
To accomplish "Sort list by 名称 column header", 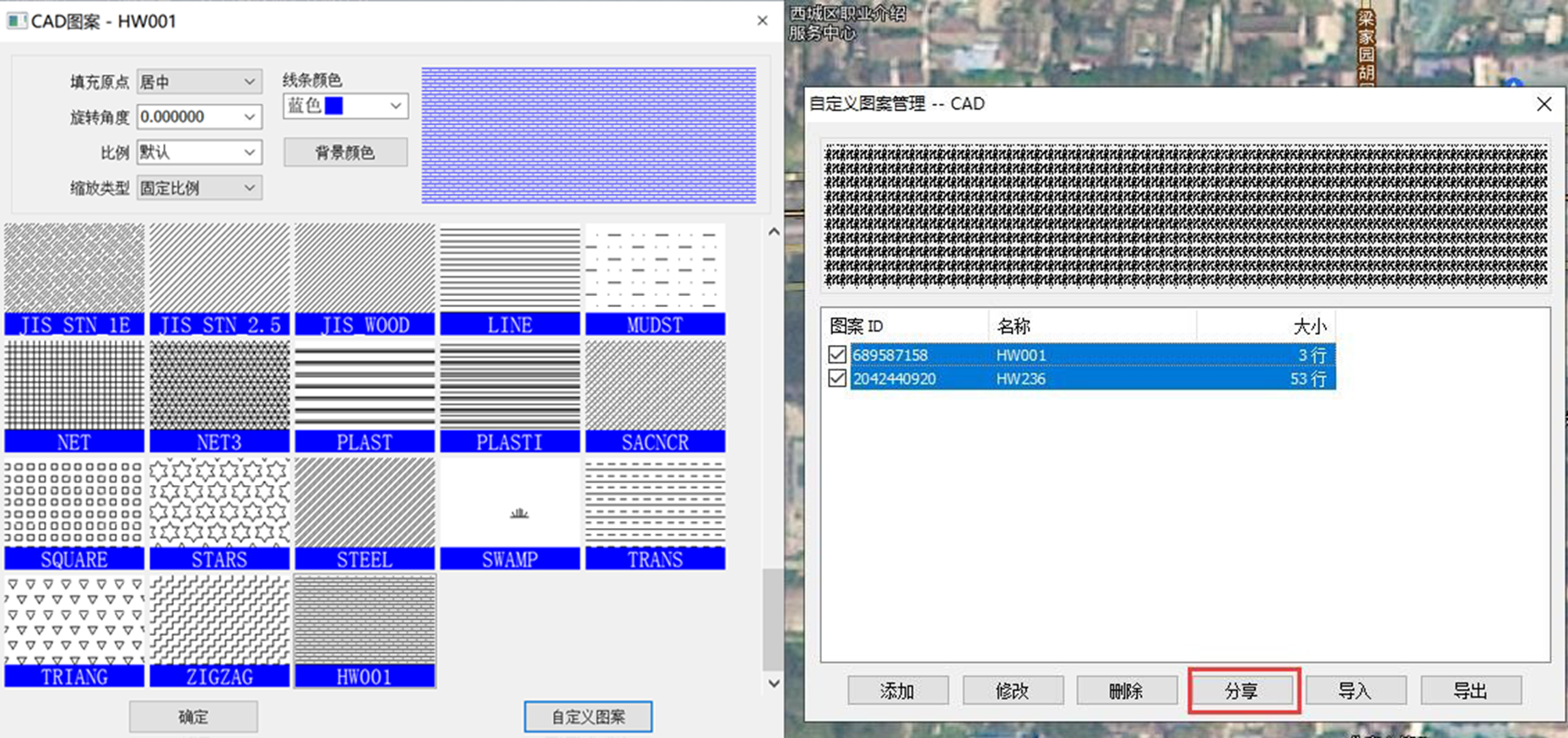I will pyautogui.click(x=1090, y=326).
